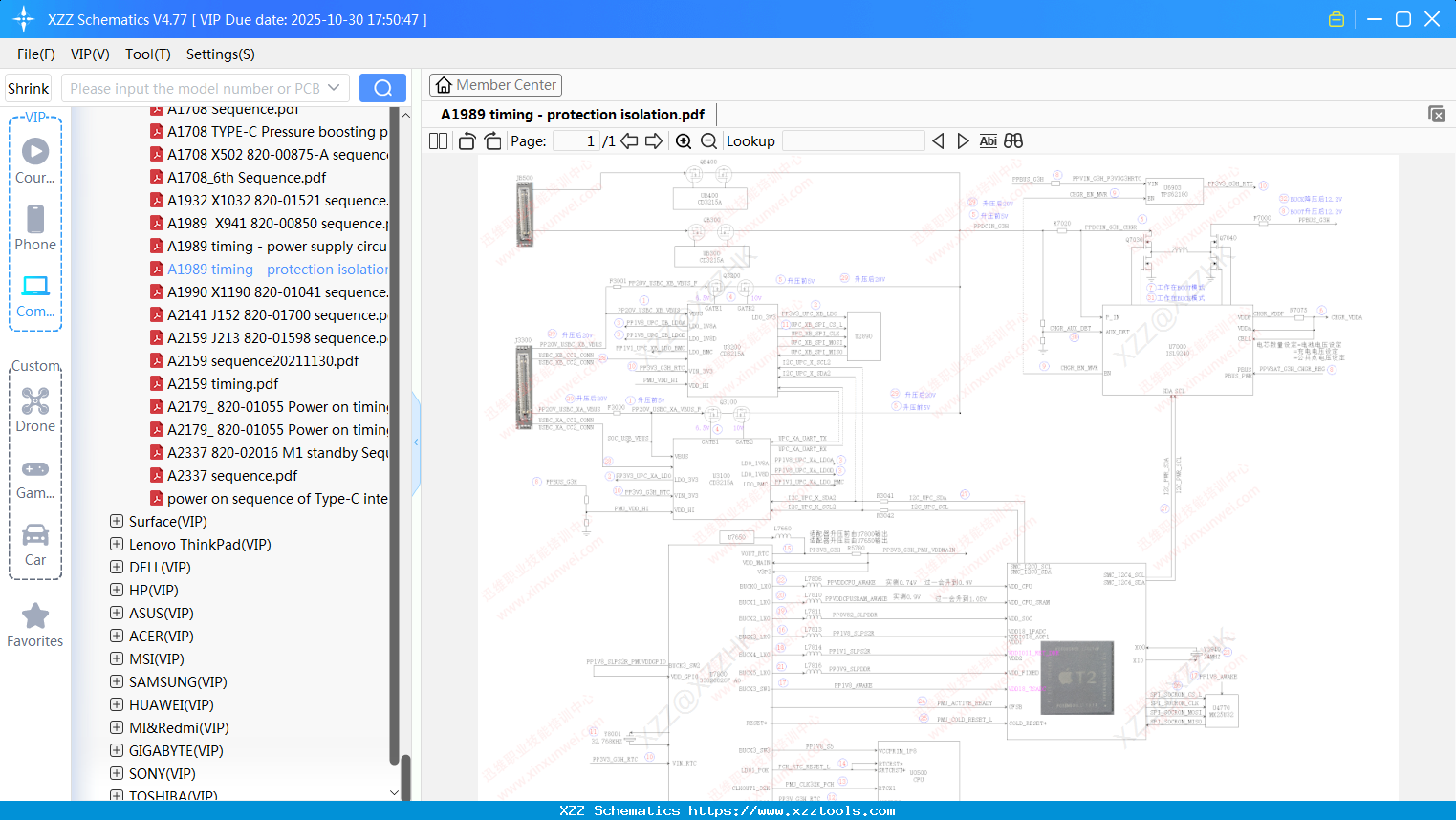
Task: Open the Tool(T) menu
Action: pyautogui.click(x=148, y=54)
